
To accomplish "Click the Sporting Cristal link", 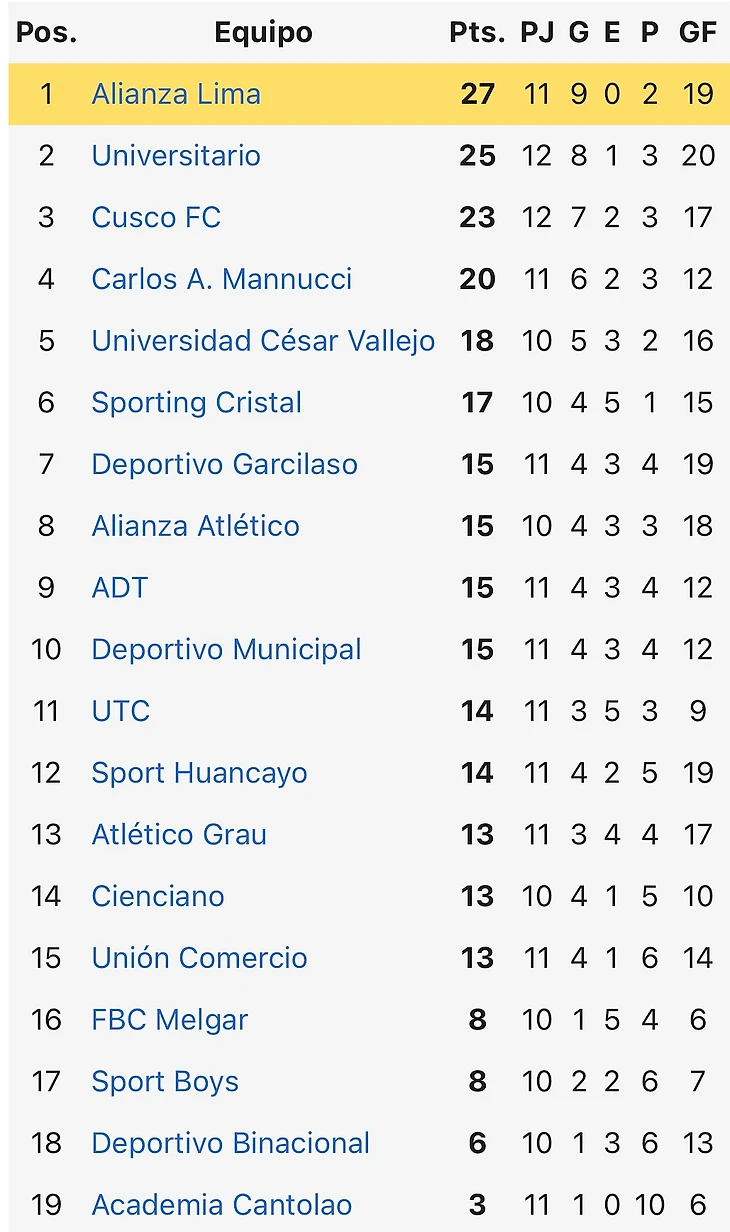I will point(196,403).
